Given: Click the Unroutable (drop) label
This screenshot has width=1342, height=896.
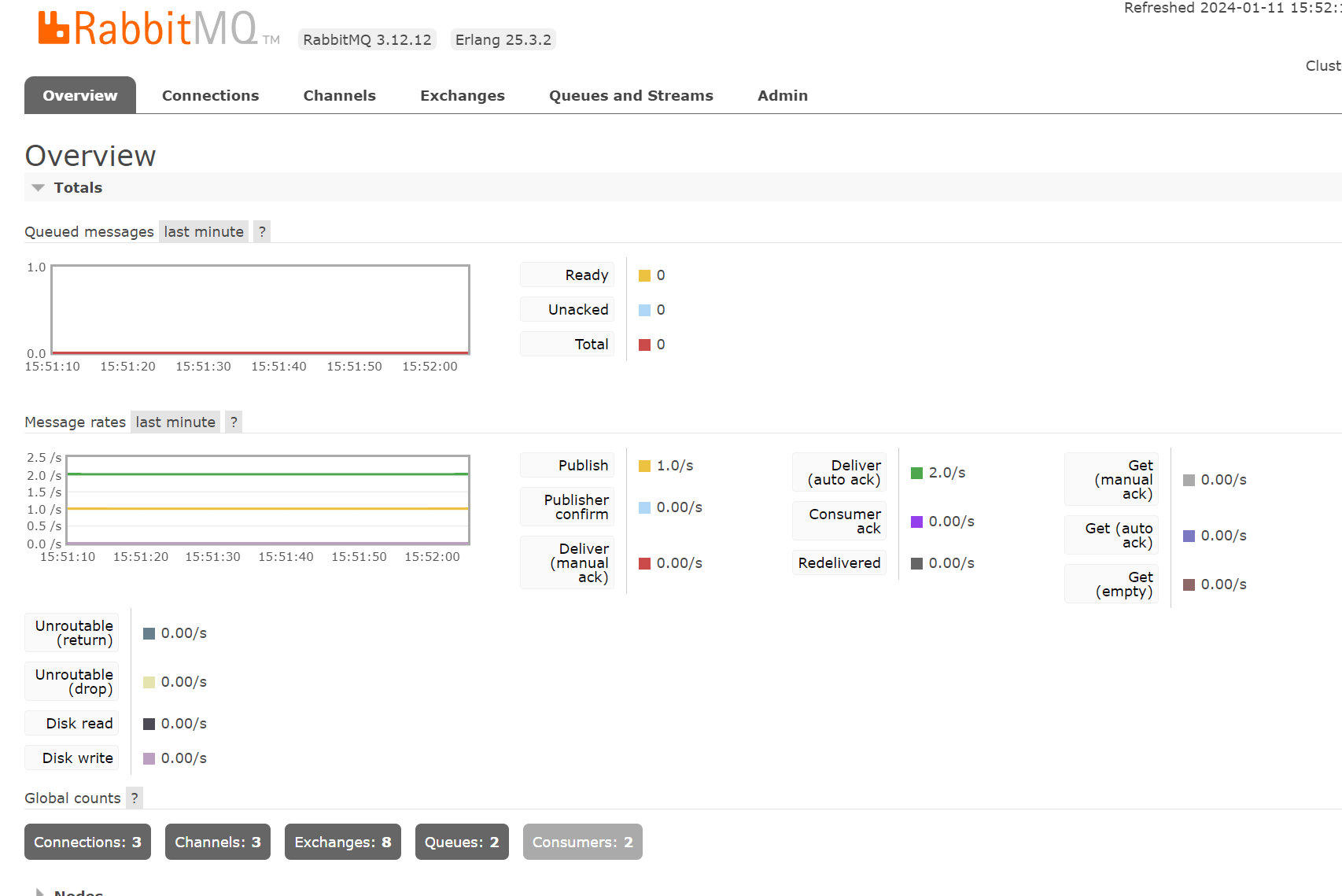Looking at the screenshot, I should tap(72, 682).
